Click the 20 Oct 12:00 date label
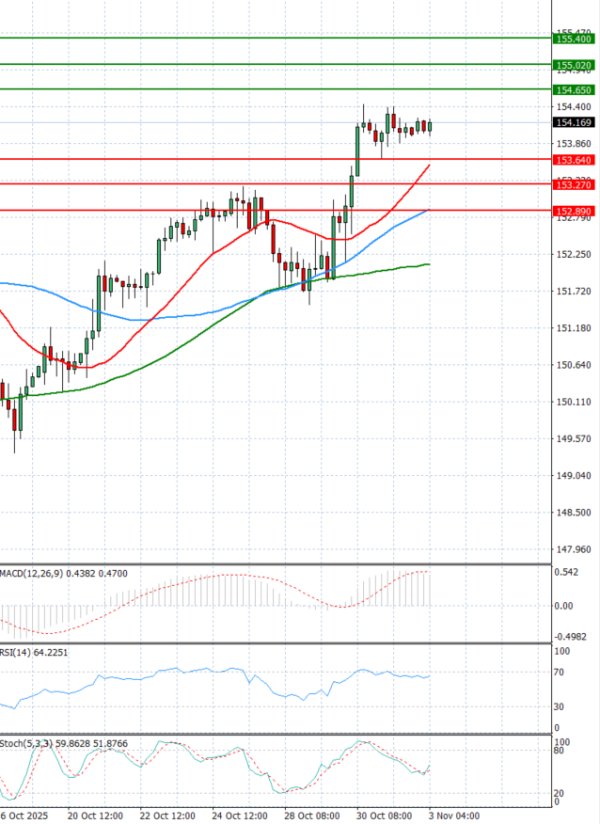Viewport: 600px width, 824px height. (x=95, y=815)
